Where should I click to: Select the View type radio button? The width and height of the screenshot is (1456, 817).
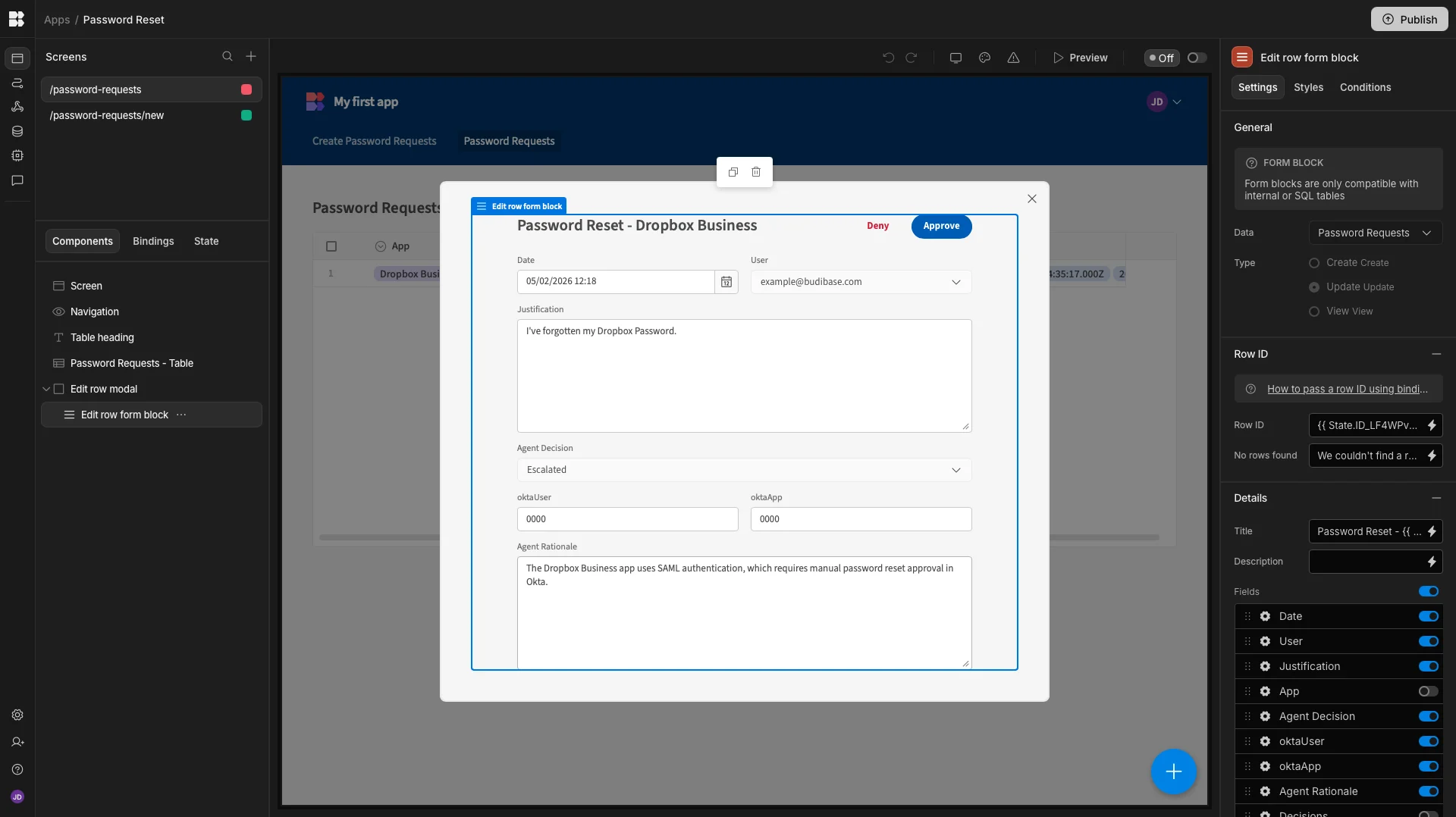coord(1314,311)
